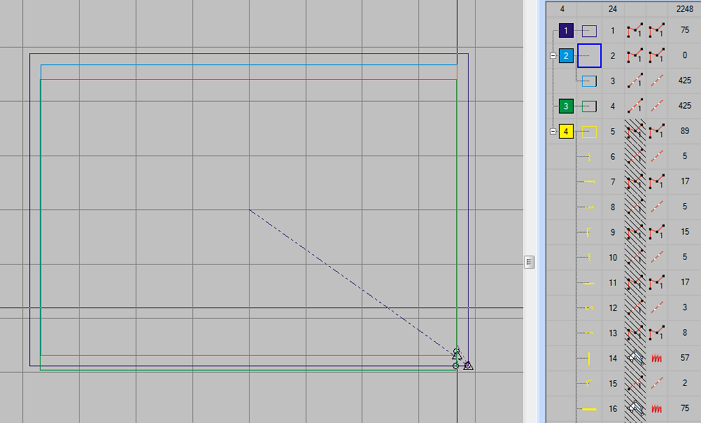Viewport: 701px width, 423px height.
Task: Click the stitch count '425' in row 4
Action: pyautogui.click(x=685, y=106)
